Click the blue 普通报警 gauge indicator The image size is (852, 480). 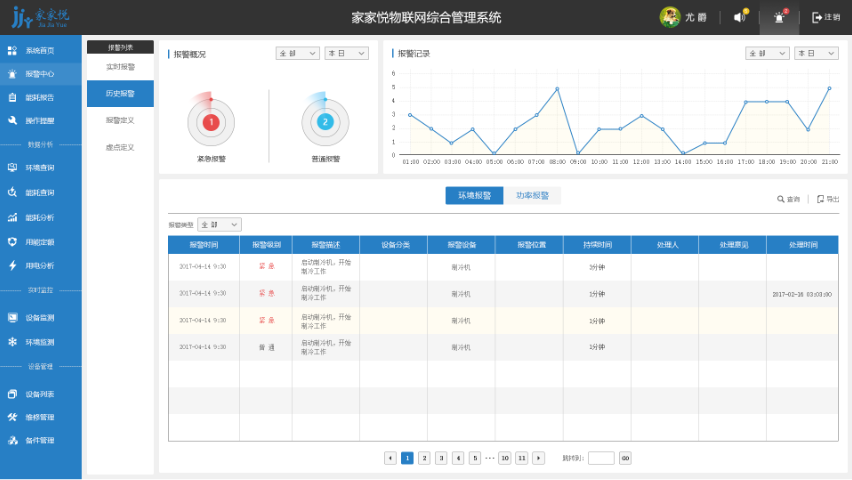tap(325, 122)
